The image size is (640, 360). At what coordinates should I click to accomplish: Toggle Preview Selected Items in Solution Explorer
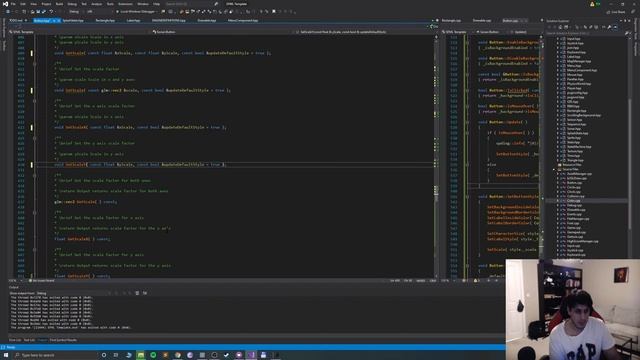[x=616, y=27]
